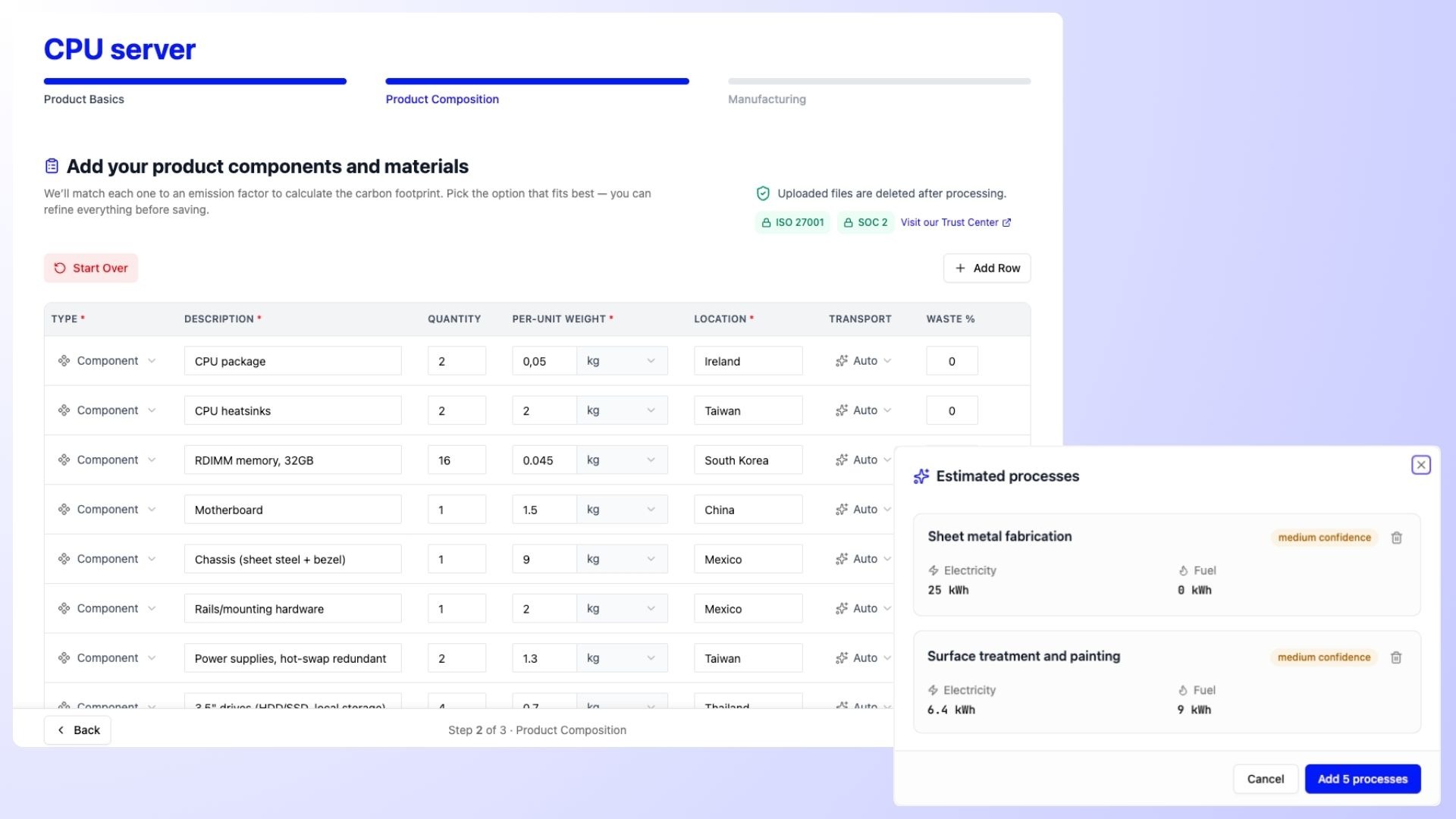Click the sparkle icon beside Estimated processes
The width and height of the screenshot is (1456, 819).
pyautogui.click(x=921, y=476)
